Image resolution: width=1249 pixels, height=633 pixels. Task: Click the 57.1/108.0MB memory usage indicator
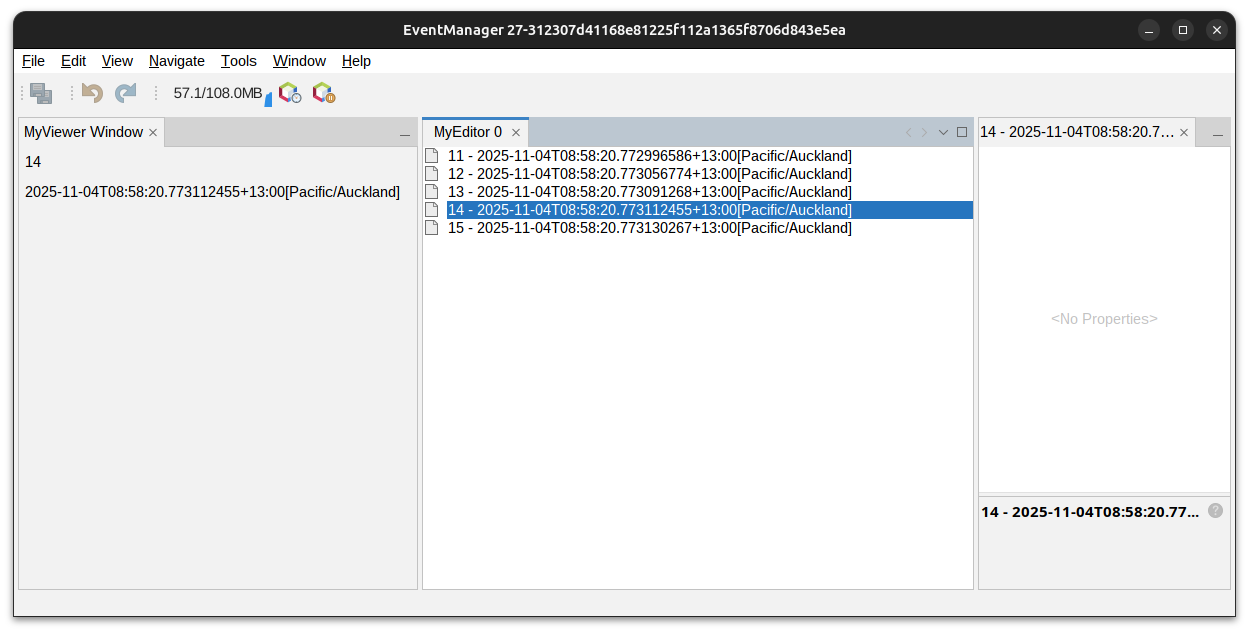pyautogui.click(x=218, y=93)
